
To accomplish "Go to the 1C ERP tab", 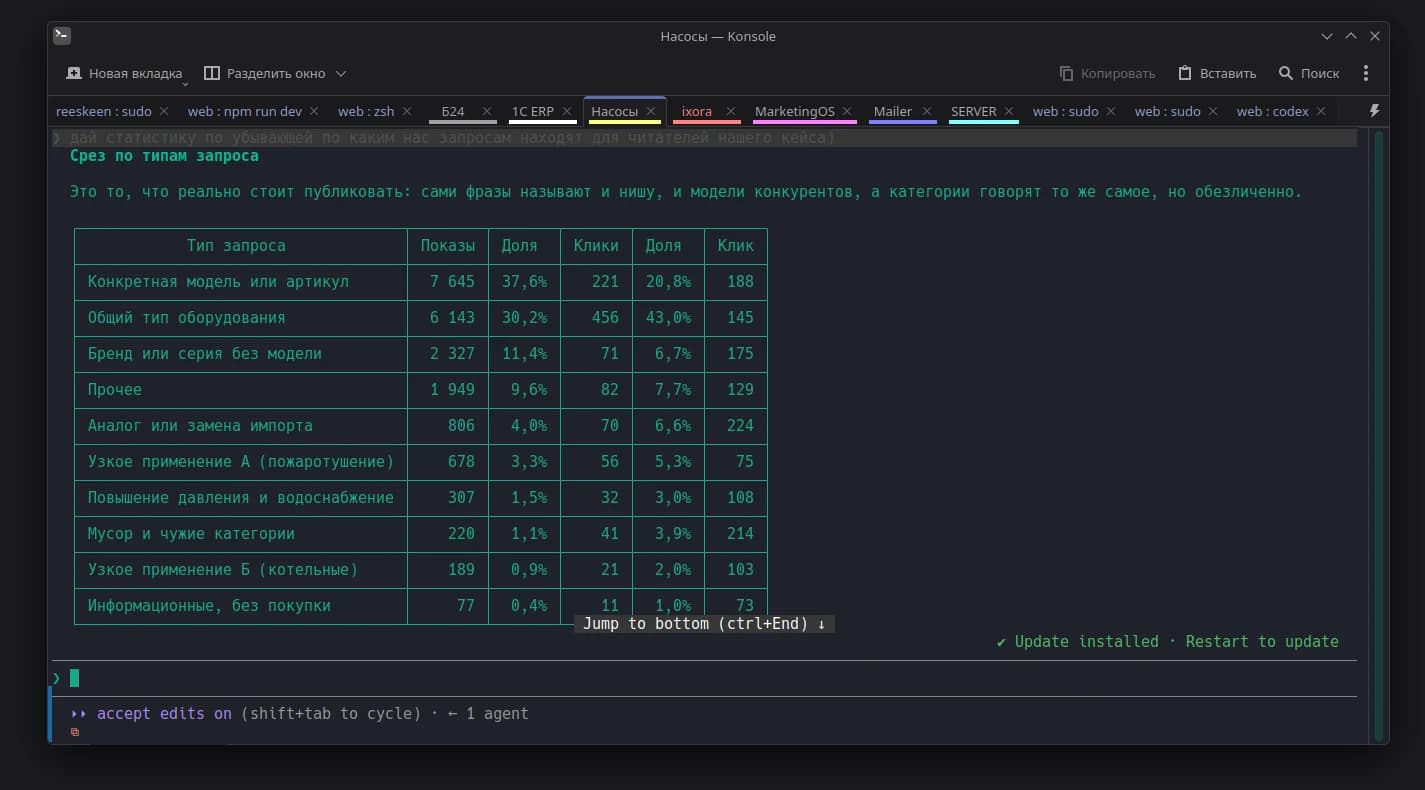I will coord(533,111).
